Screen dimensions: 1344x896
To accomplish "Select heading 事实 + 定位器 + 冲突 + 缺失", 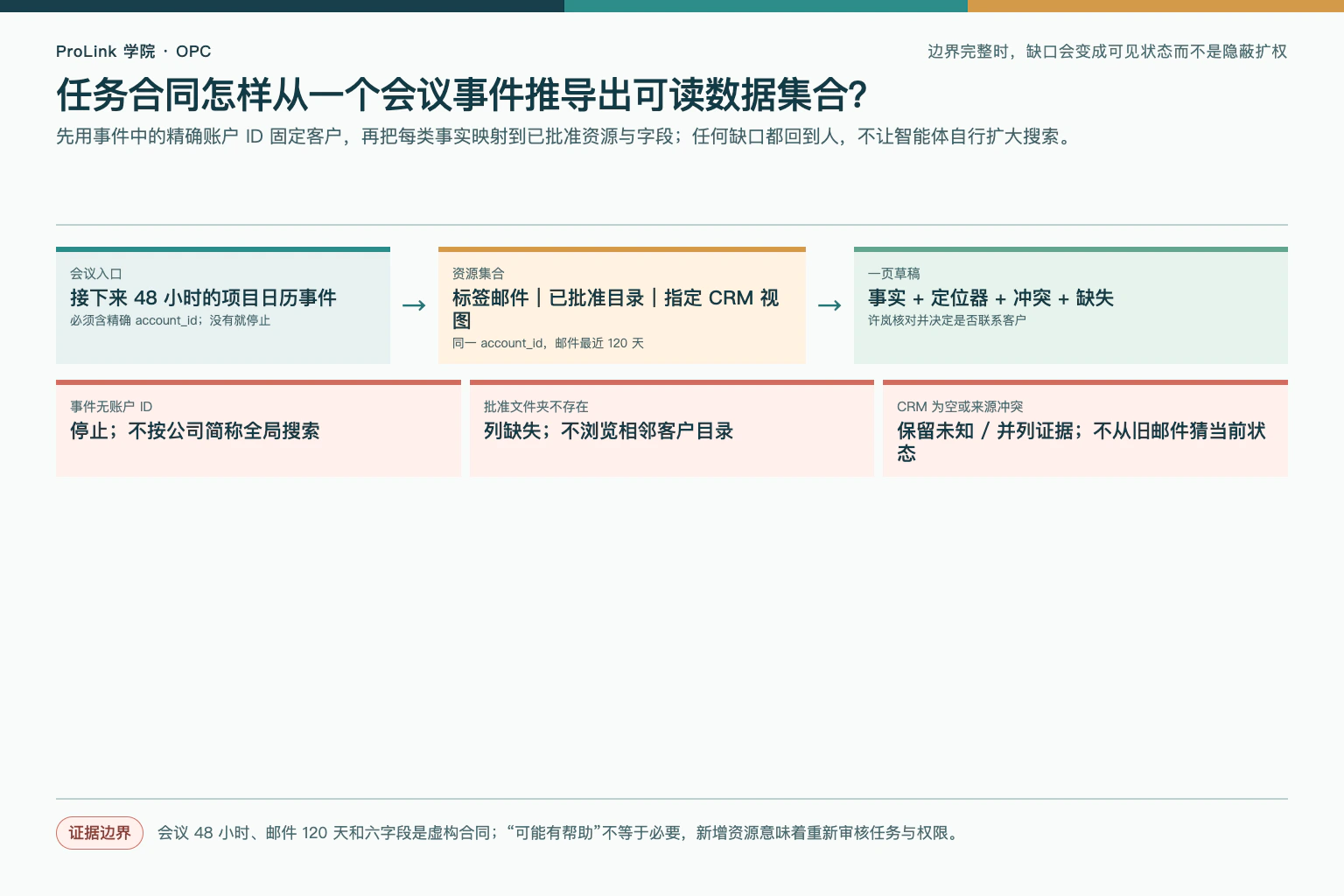I will [990, 297].
